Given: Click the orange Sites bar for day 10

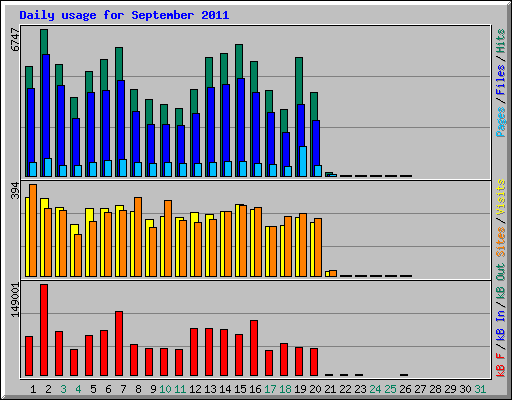Looking at the screenshot, I should pyautogui.click(x=168, y=238).
